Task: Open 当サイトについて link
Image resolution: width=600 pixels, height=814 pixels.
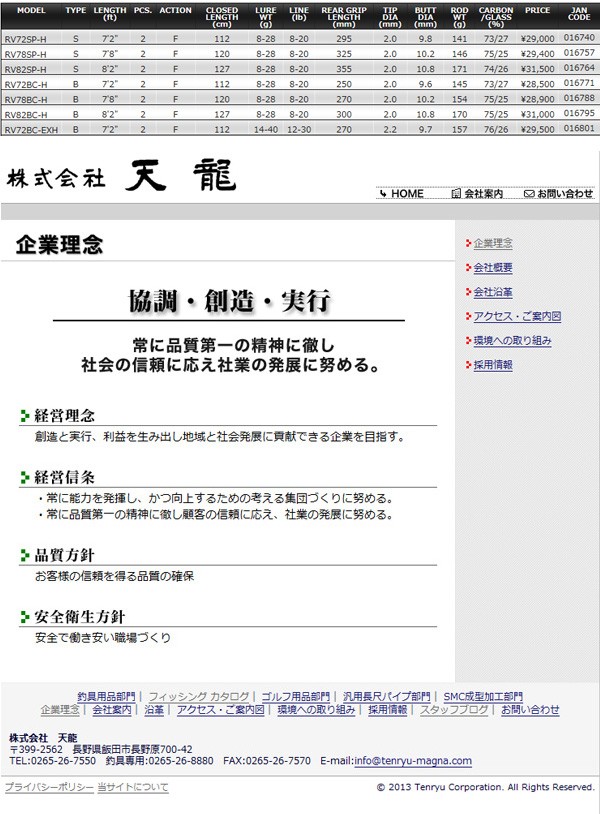Action: tap(133, 788)
